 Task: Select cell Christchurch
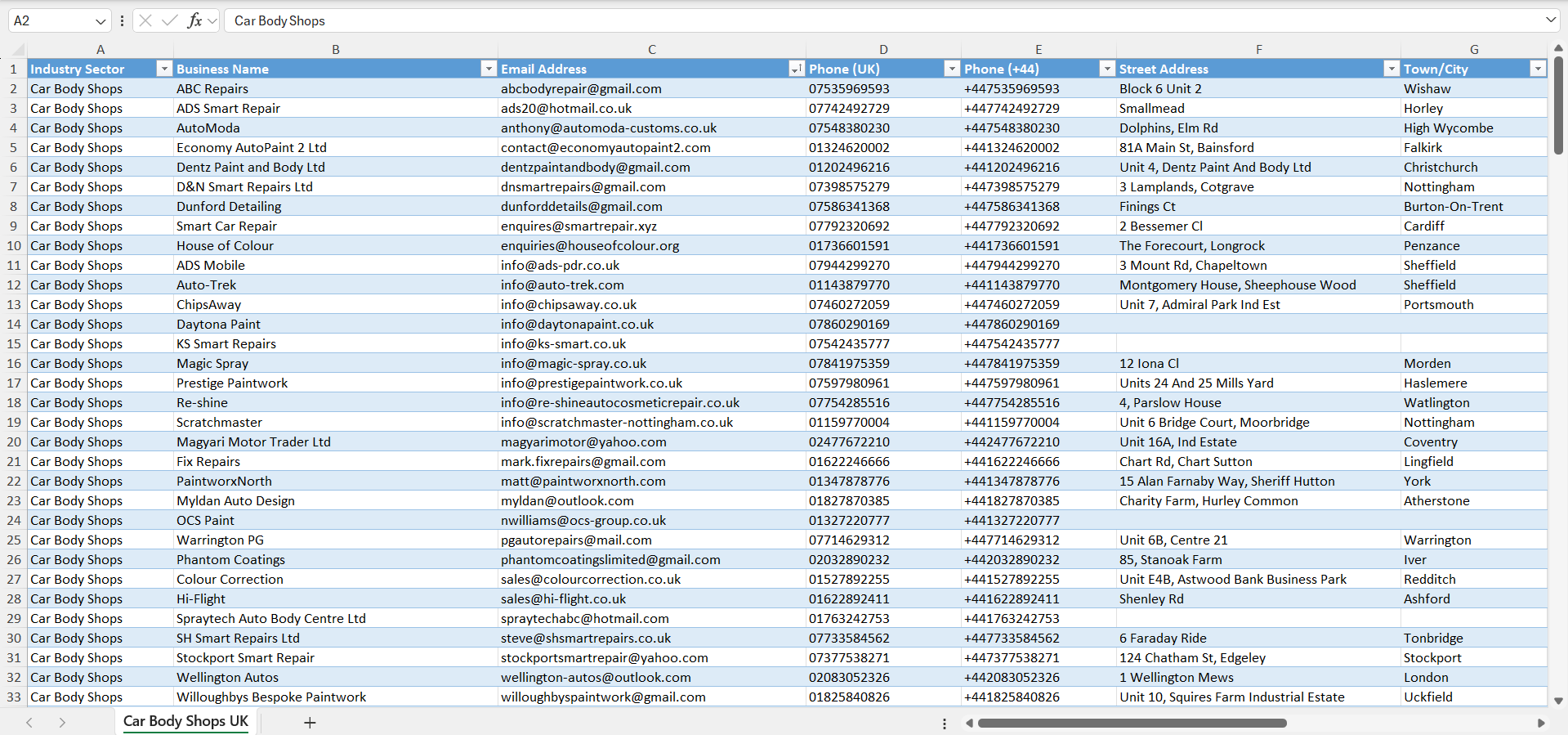1474,167
